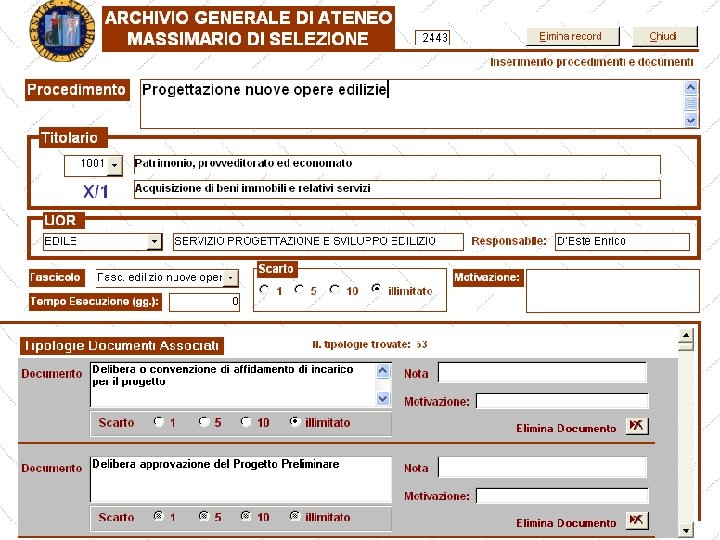Click the Patrimonio, provveditorato ed economato field

click(397, 164)
